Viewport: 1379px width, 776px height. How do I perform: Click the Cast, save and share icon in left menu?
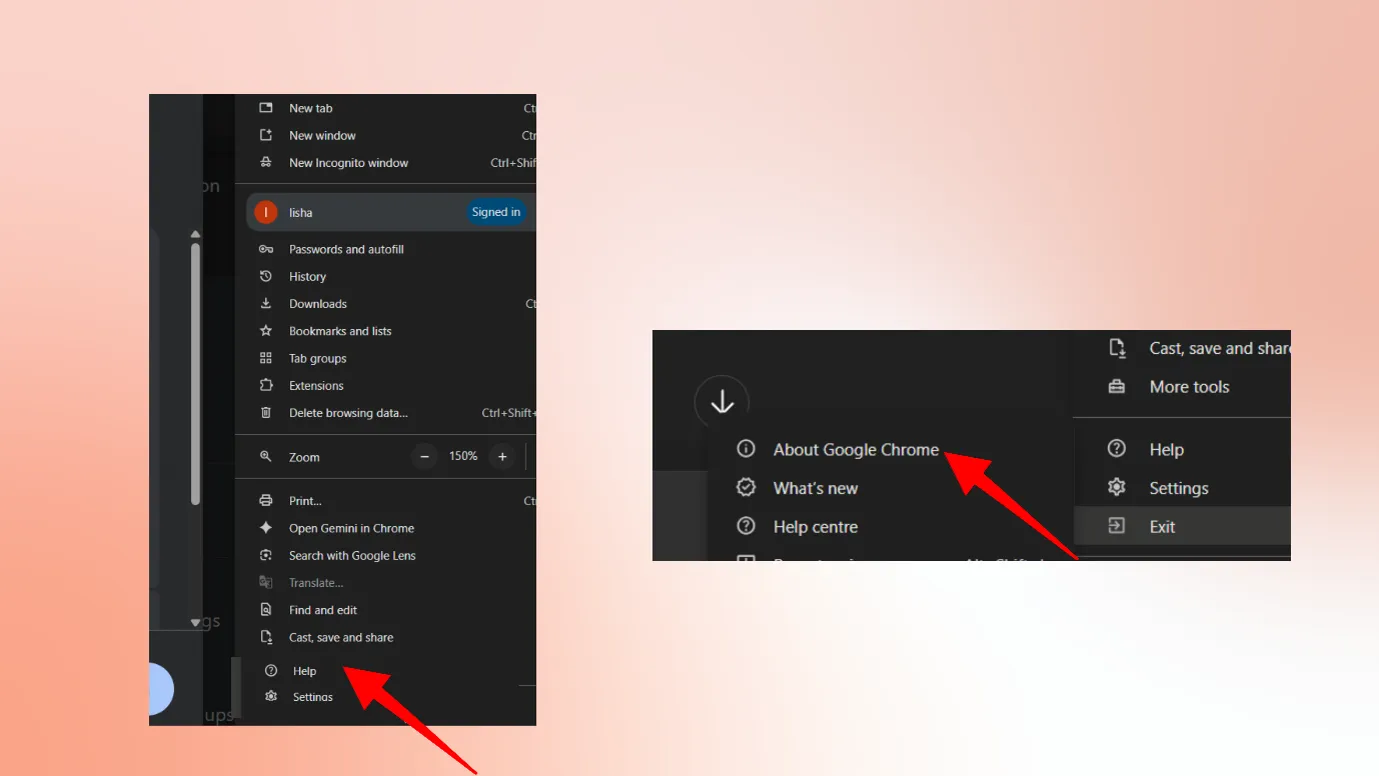266,637
